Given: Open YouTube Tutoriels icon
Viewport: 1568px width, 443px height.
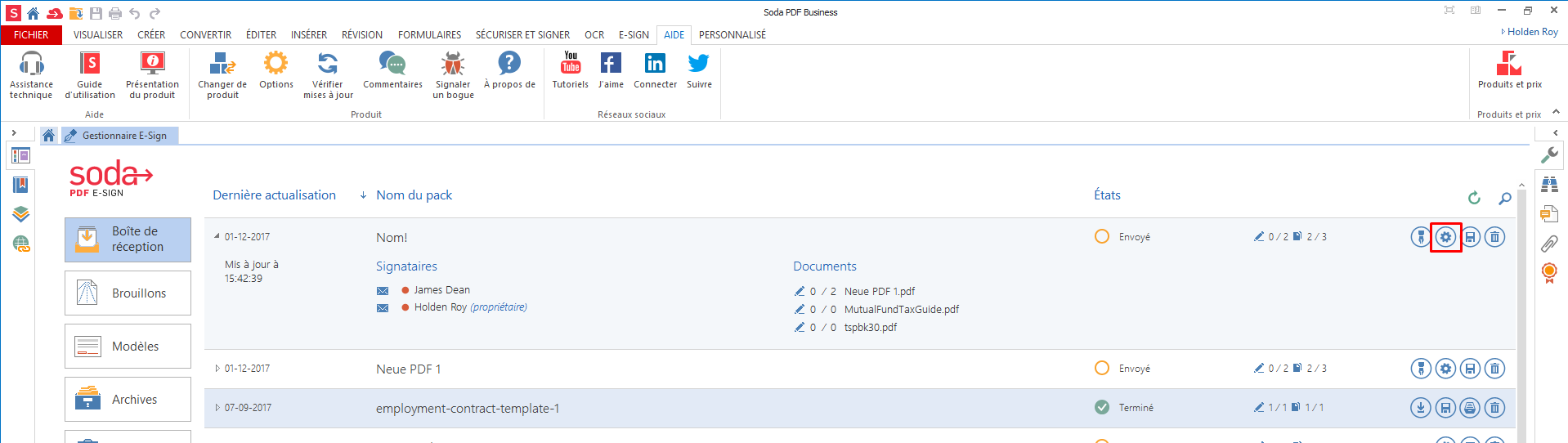Looking at the screenshot, I should tap(571, 64).
